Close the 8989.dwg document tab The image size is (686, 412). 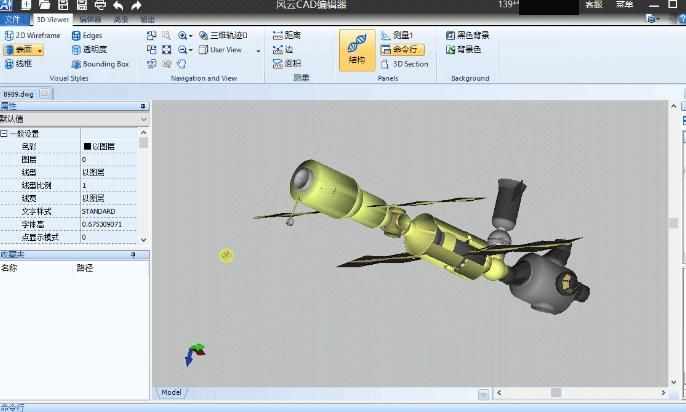tap(44, 93)
